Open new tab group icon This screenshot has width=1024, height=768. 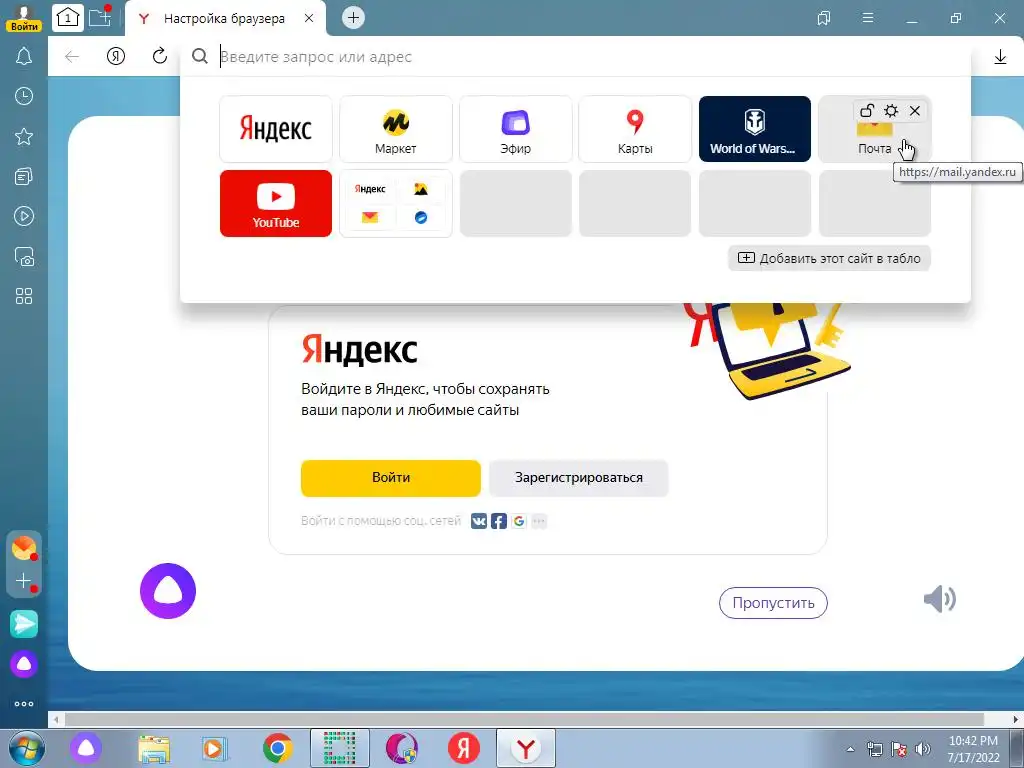100,17
